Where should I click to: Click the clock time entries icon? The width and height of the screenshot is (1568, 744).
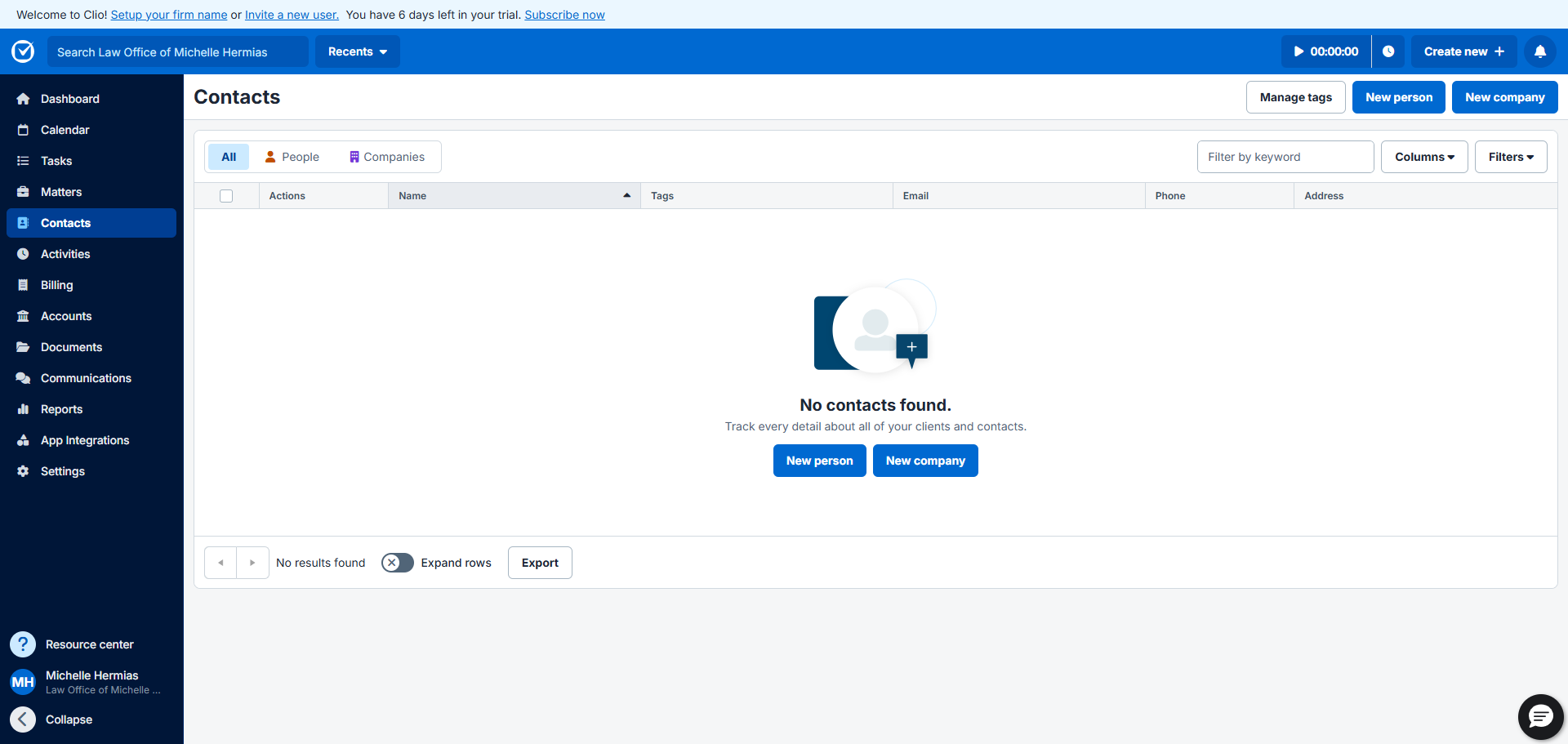(x=1388, y=51)
